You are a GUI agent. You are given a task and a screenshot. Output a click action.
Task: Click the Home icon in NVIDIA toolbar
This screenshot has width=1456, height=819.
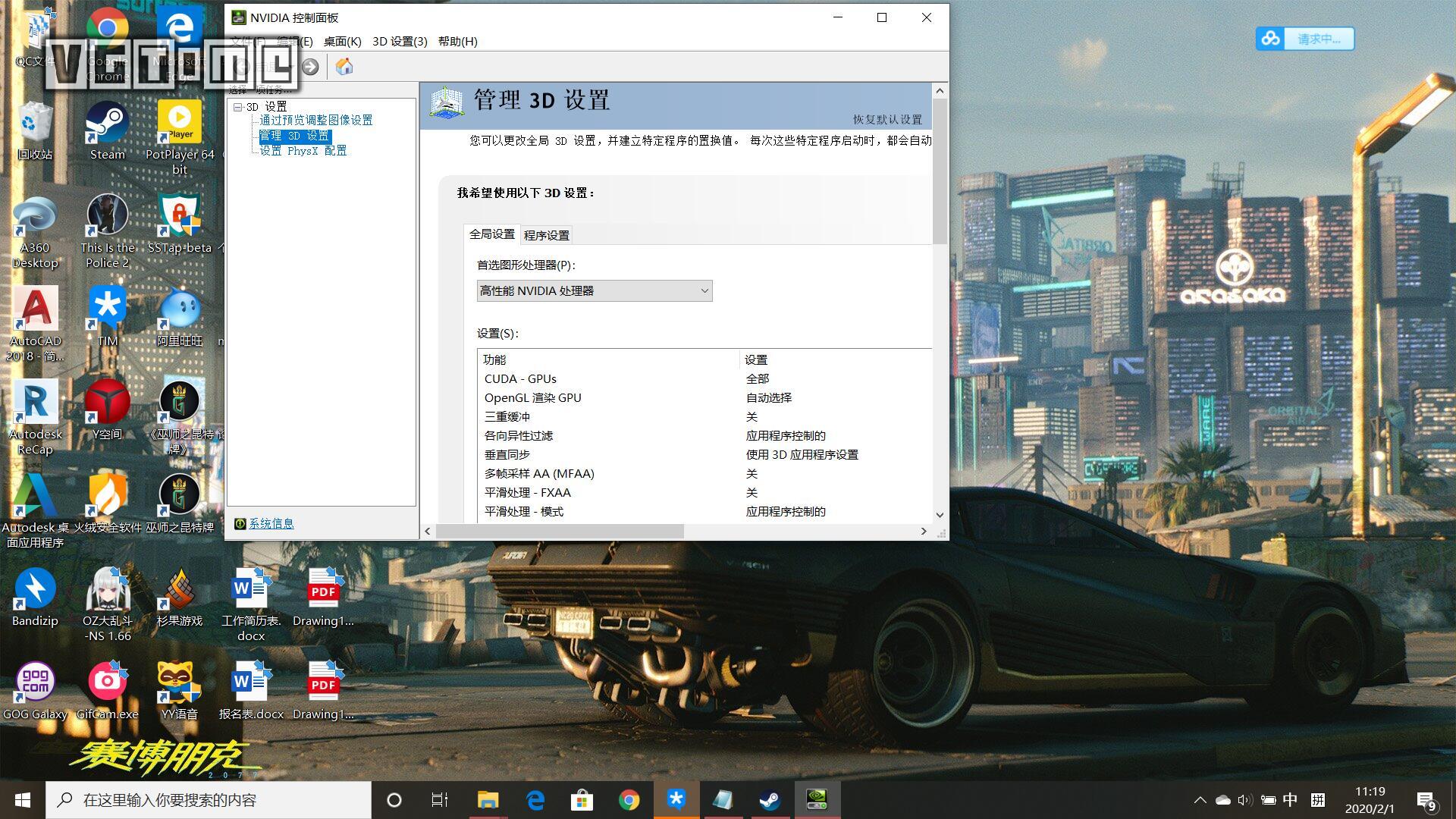[344, 67]
